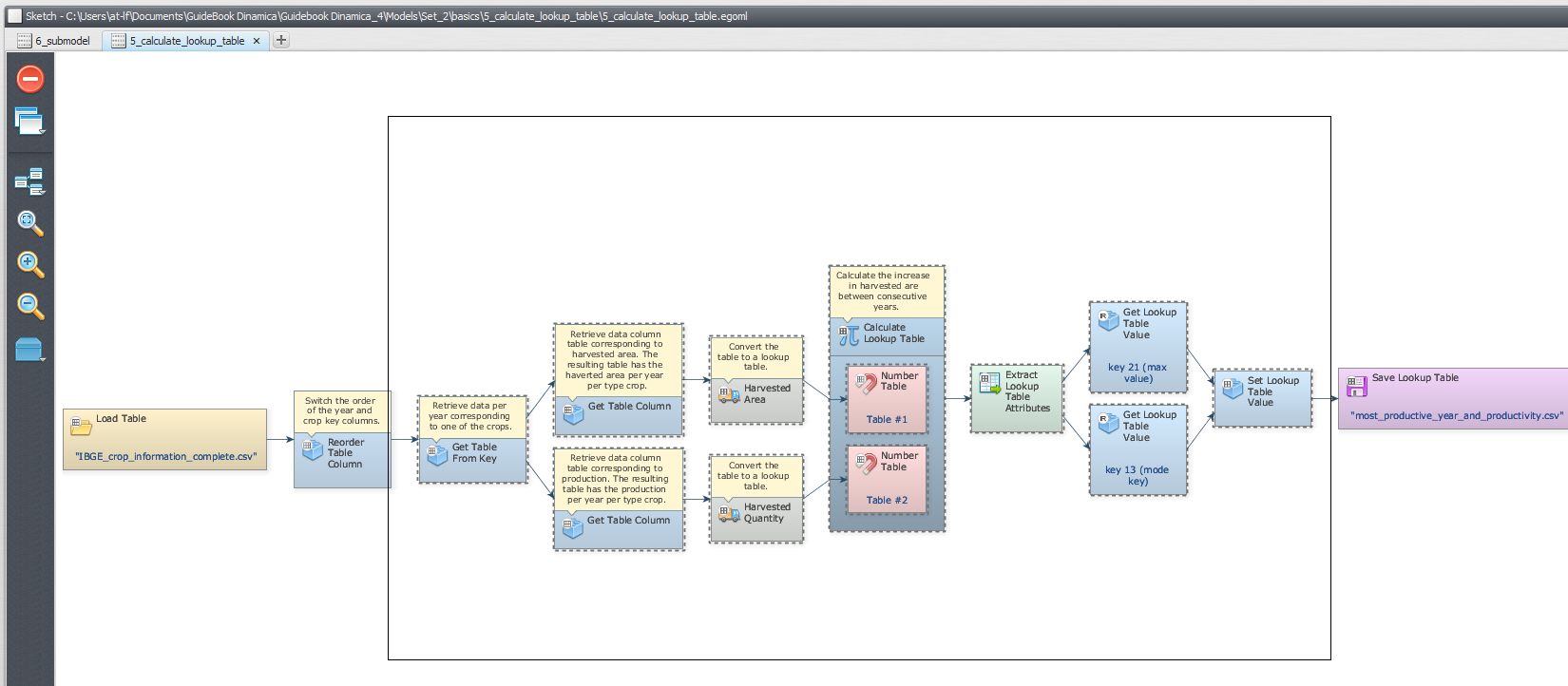This screenshot has height=686, width=1568.
Task: Switch to the 6_submodel tab
Action: tap(54, 41)
